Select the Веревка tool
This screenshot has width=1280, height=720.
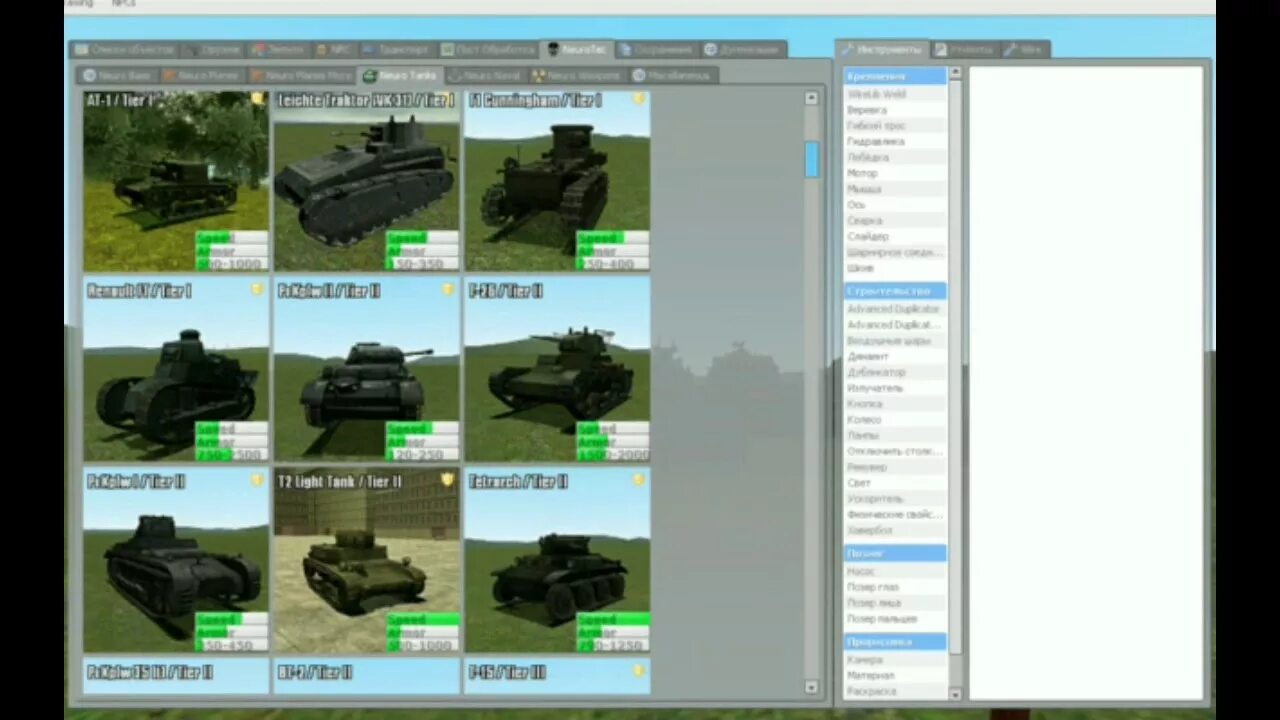[x=895, y=110]
